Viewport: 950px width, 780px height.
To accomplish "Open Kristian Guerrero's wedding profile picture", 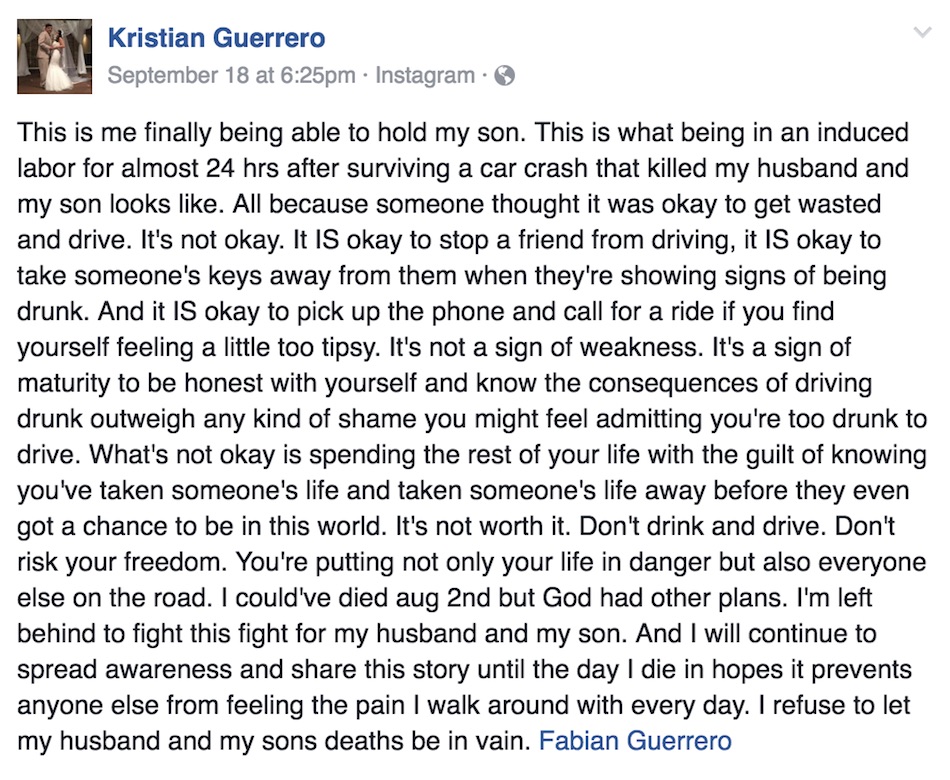I will coord(55,56).
